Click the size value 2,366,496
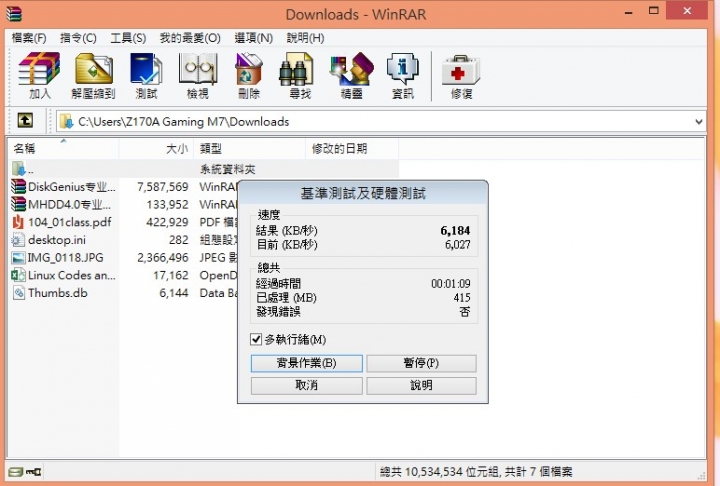This screenshot has width=720, height=486. (163, 257)
